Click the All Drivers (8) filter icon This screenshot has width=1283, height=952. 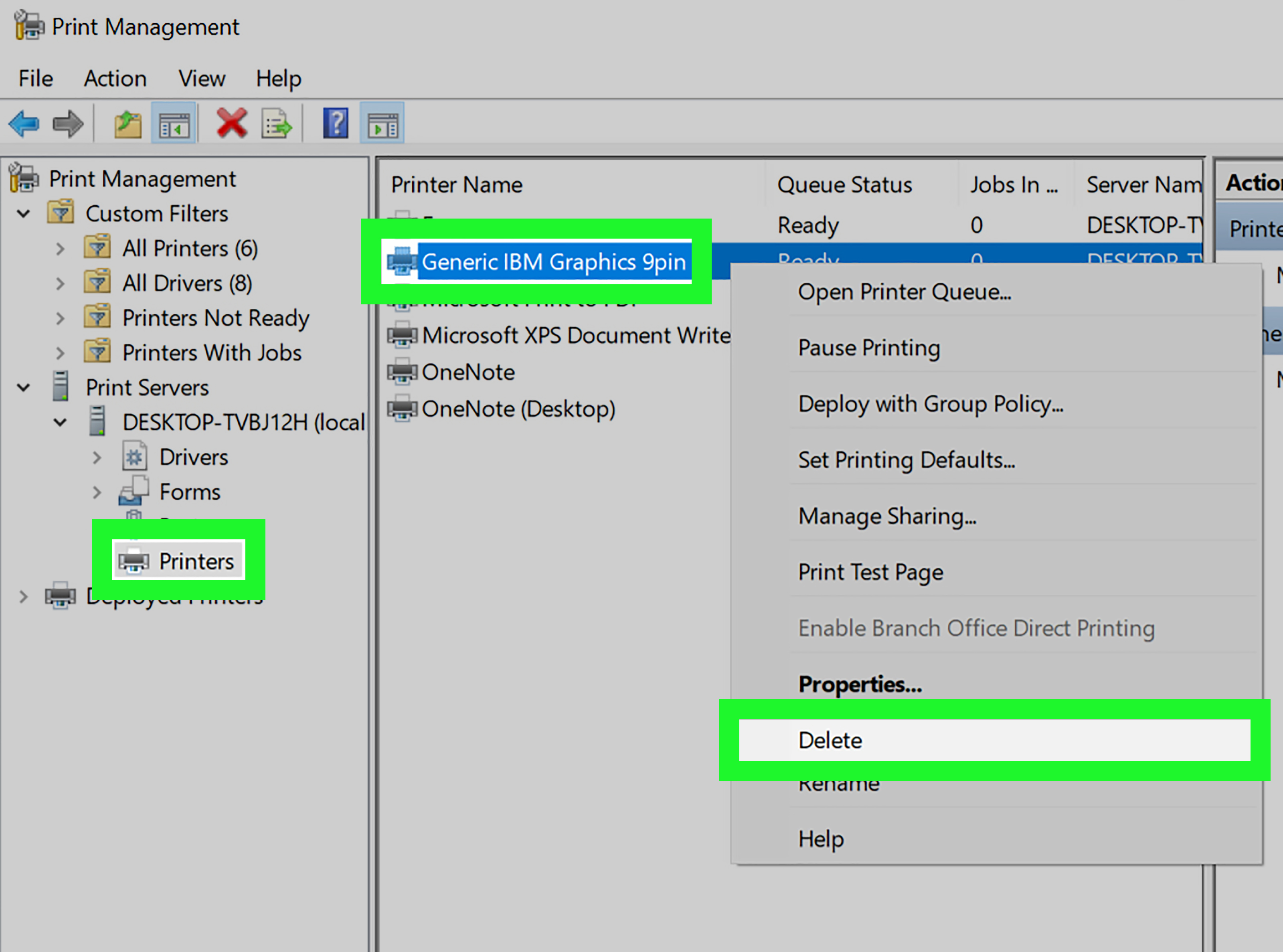point(97,282)
